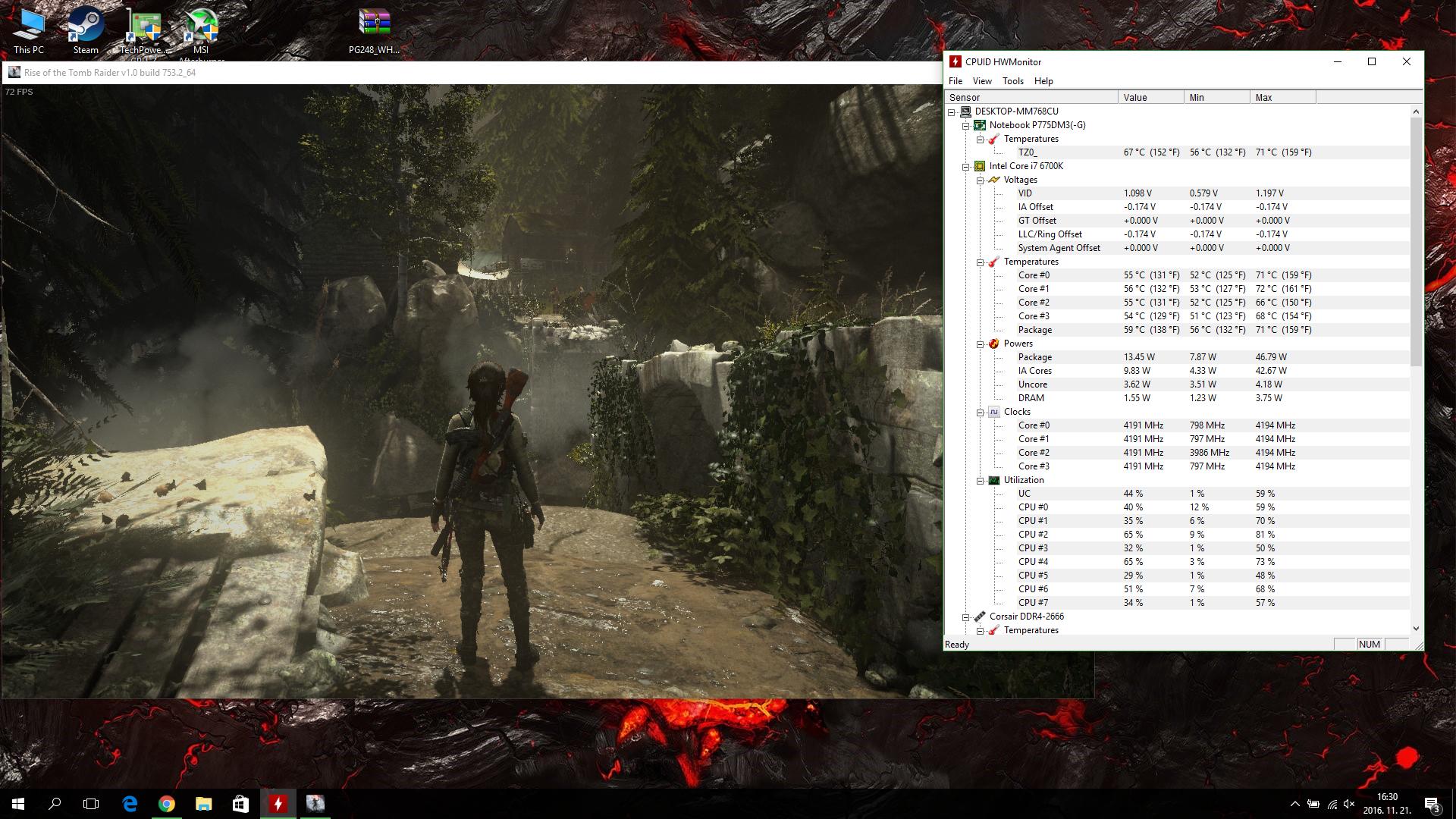Launch Microsoft Edge from taskbar
This screenshot has height=819, width=1456.
point(130,804)
